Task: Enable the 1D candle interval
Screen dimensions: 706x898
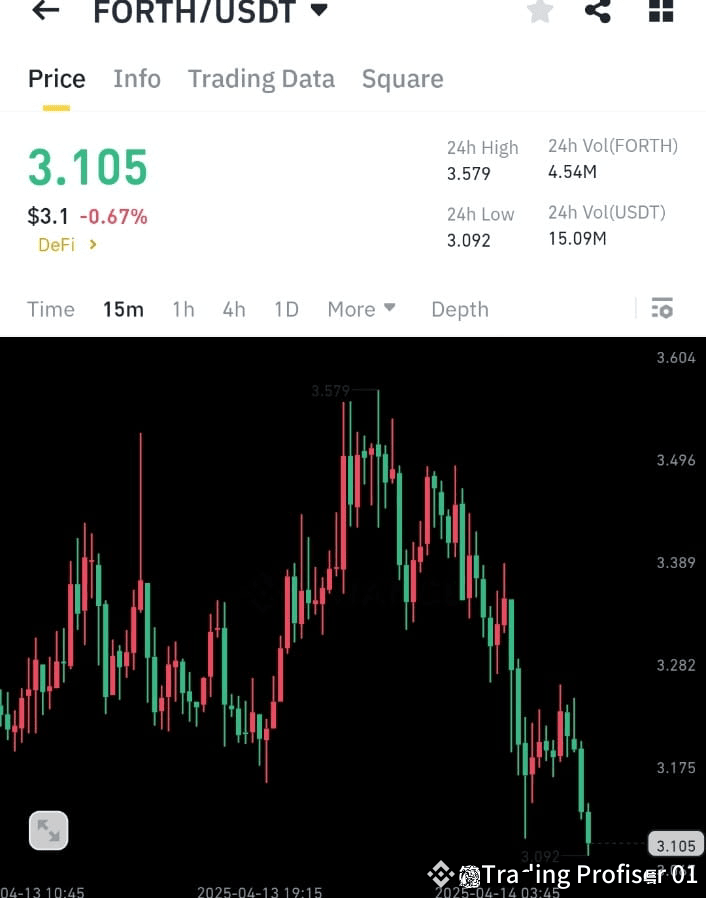Action: pos(286,309)
